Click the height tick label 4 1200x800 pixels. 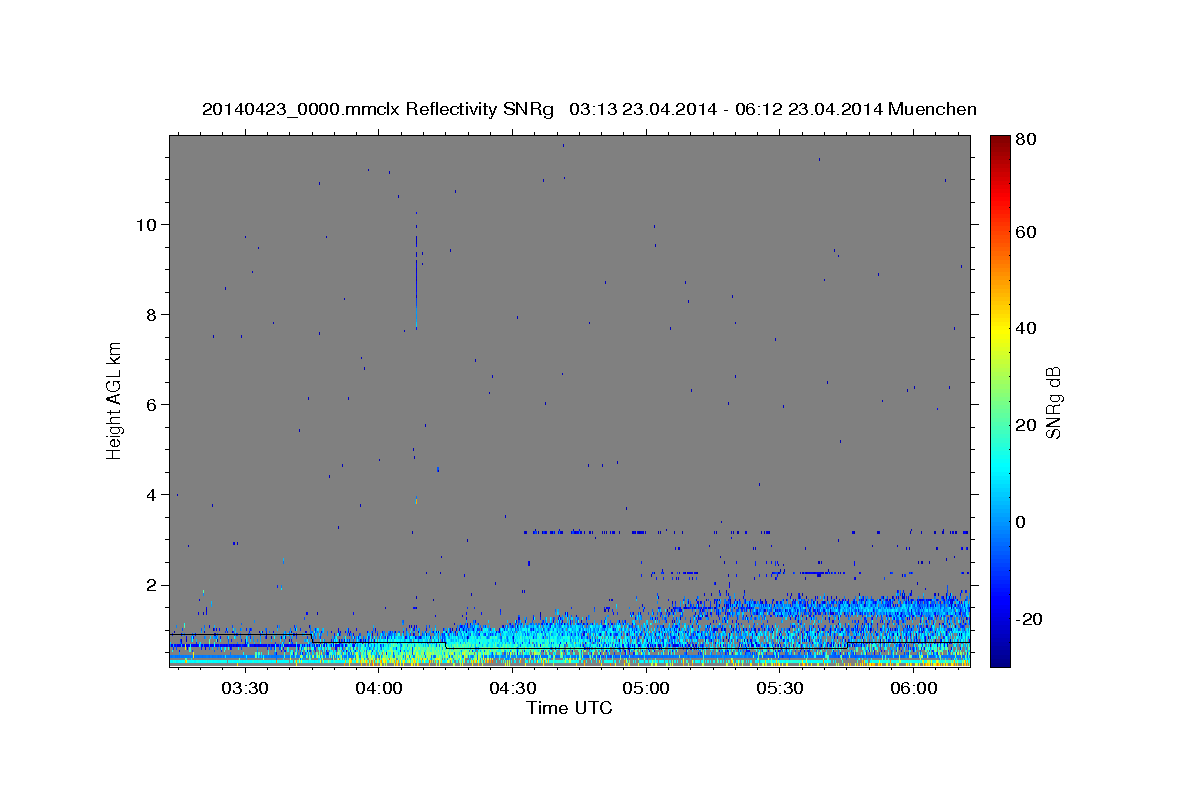click(x=151, y=494)
